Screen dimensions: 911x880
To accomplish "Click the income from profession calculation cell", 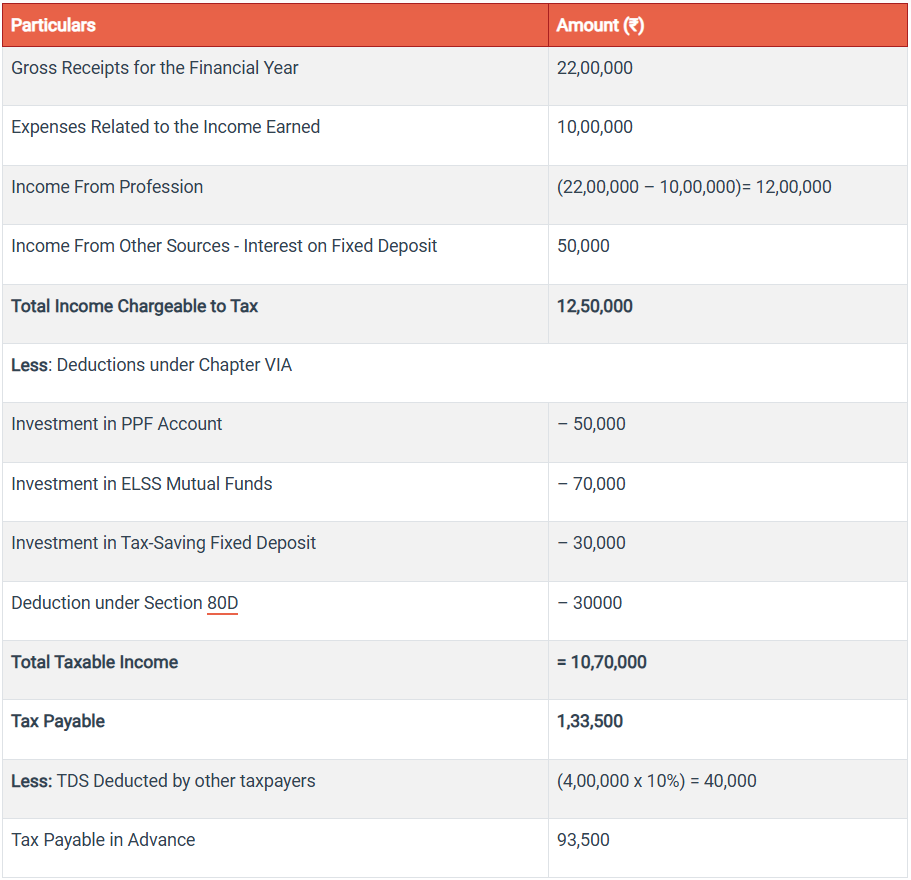I will pos(694,187).
